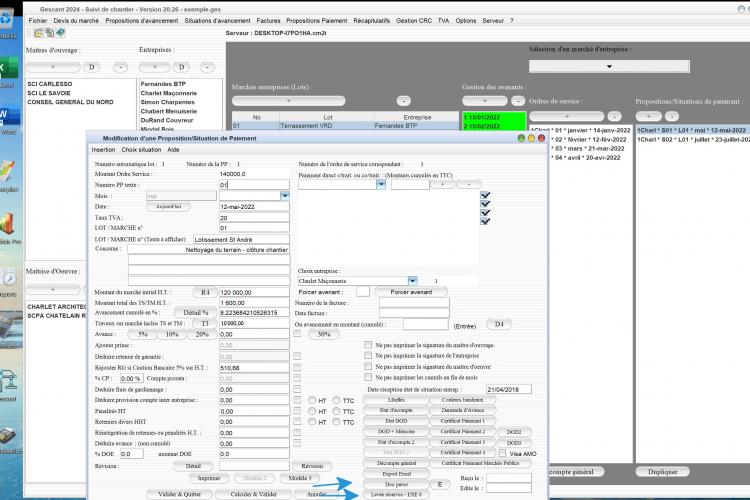750x500 pixels.
Task: Click the 20% Avance button
Action: [202, 334]
